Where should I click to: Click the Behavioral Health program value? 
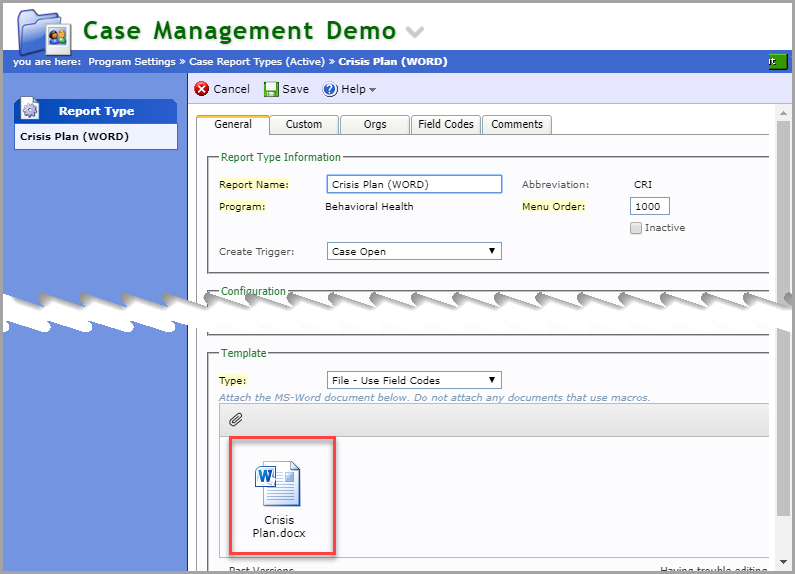pos(369,206)
